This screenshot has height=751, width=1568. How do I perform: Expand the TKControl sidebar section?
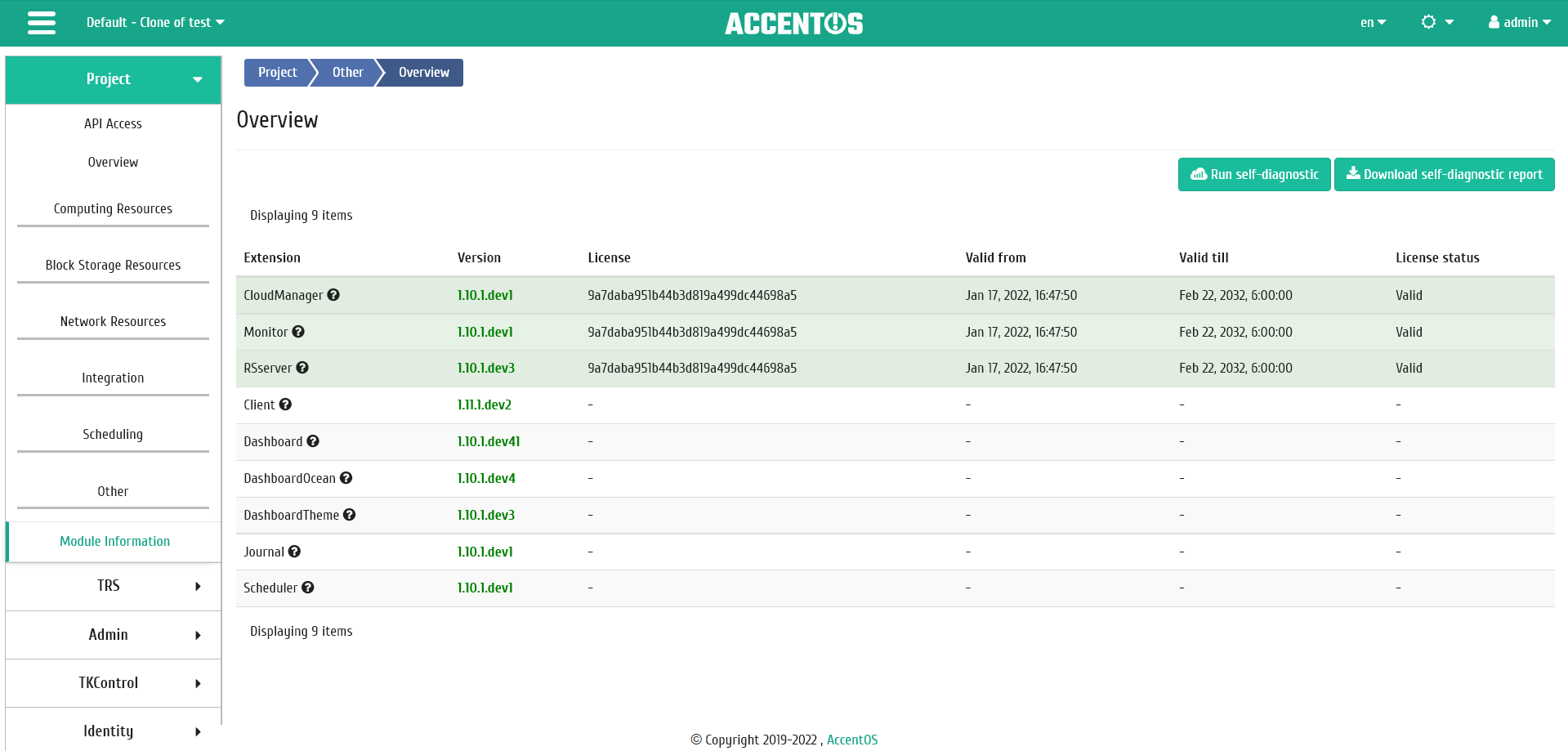[x=114, y=683]
